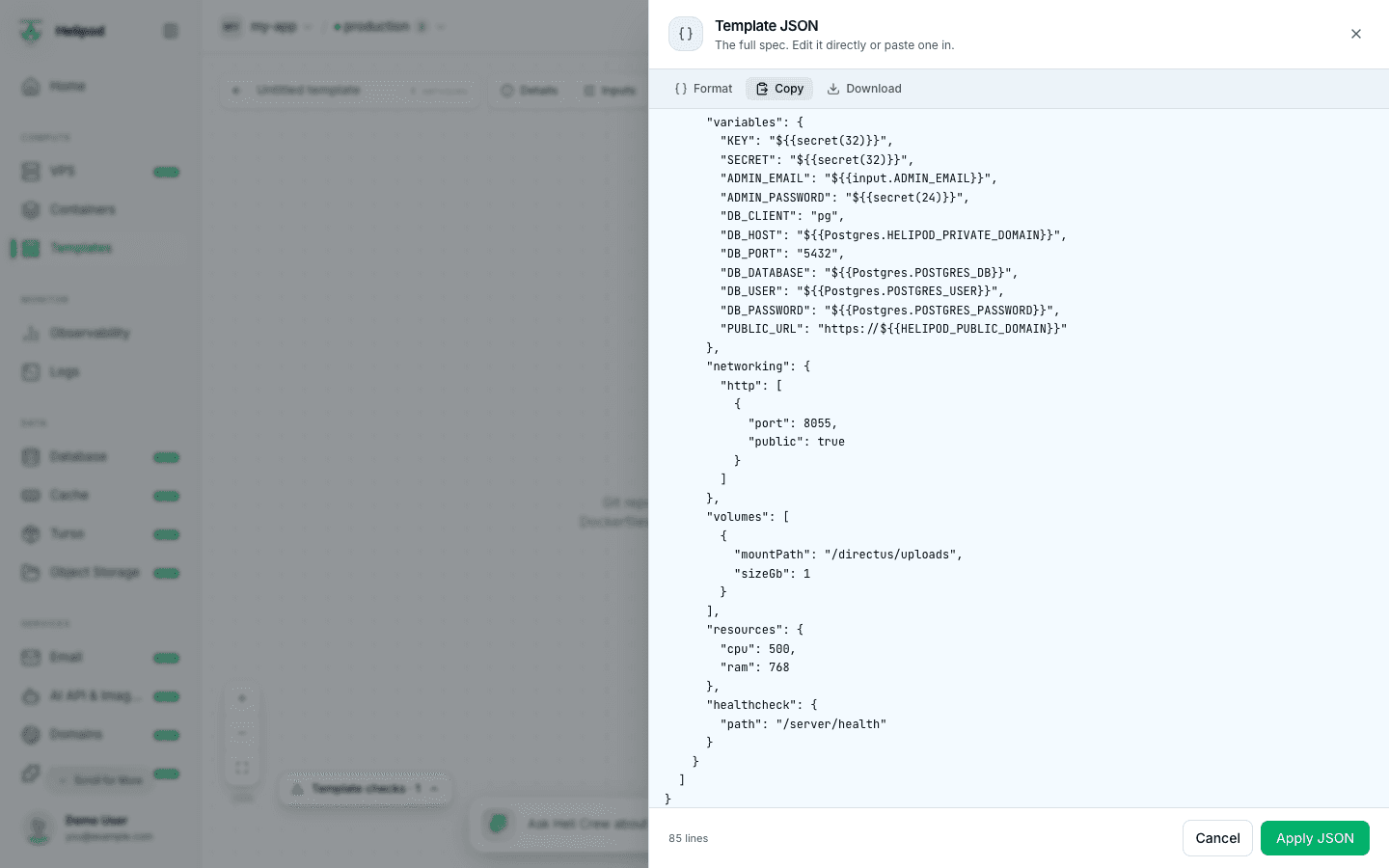Click the "85 lines" counter text

(x=689, y=838)
